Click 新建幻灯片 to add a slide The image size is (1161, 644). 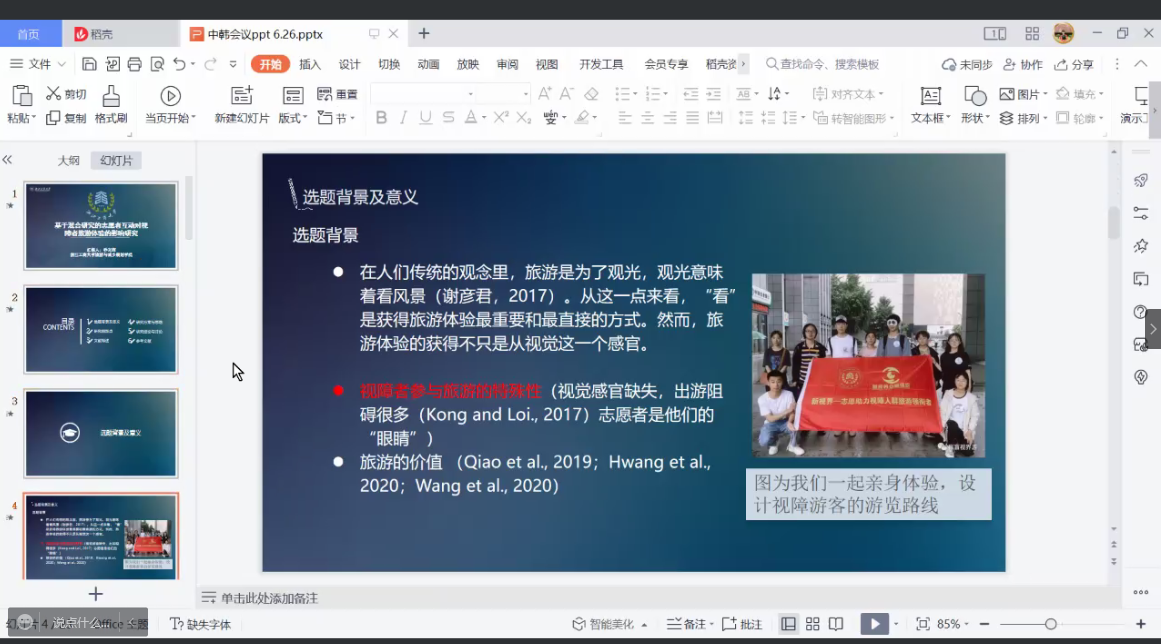(241, 105)
